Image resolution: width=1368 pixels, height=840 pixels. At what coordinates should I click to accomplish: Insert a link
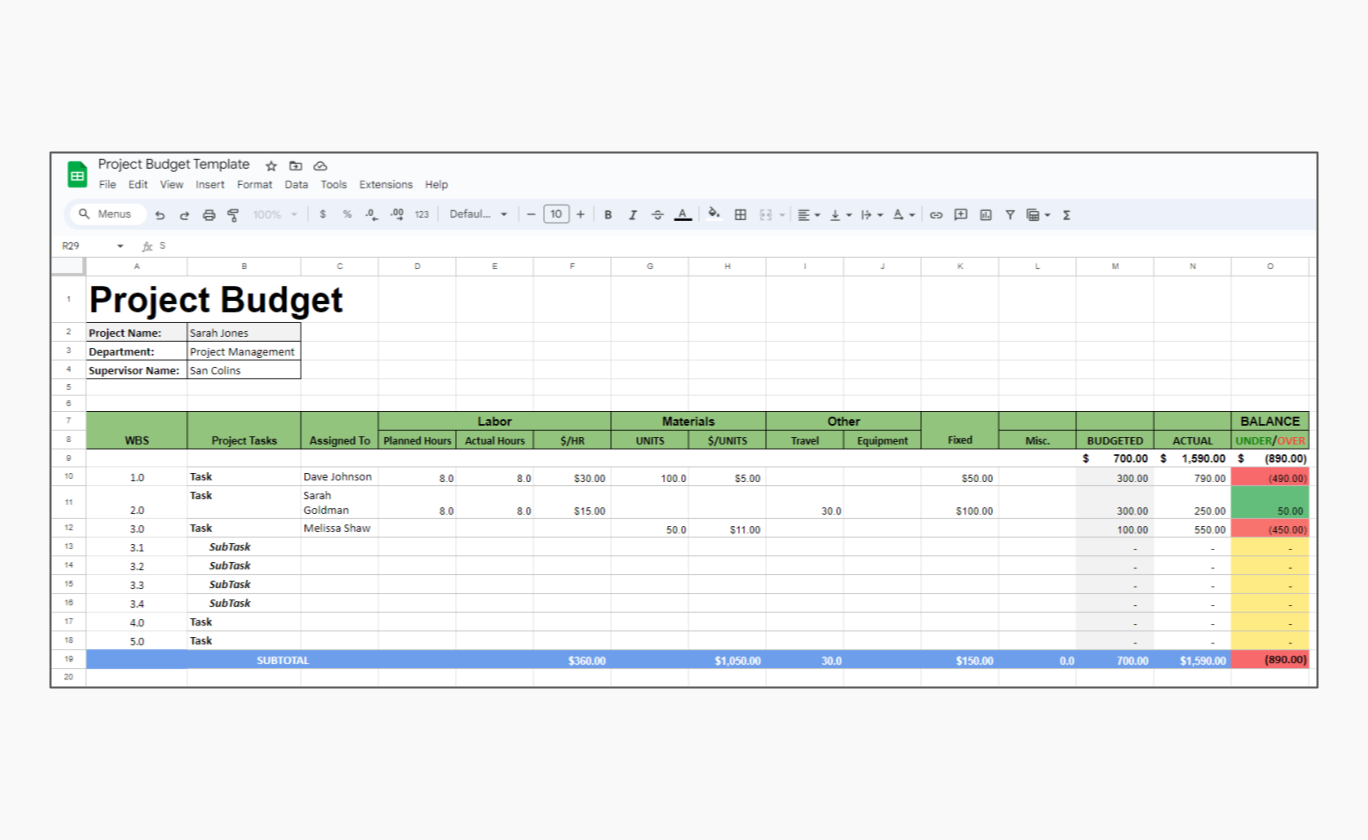click(x=936, y=214)
